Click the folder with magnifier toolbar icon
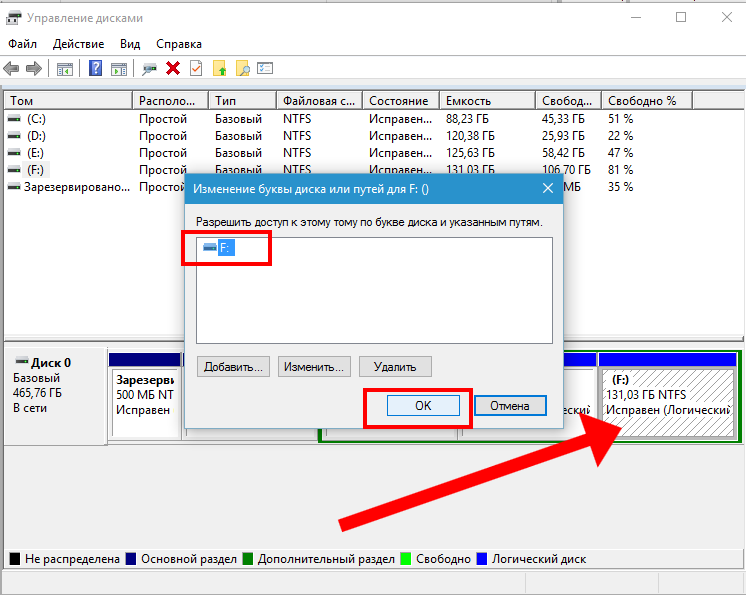The width and height of the screenshot is (746, 595). click(x=242, y=69)
